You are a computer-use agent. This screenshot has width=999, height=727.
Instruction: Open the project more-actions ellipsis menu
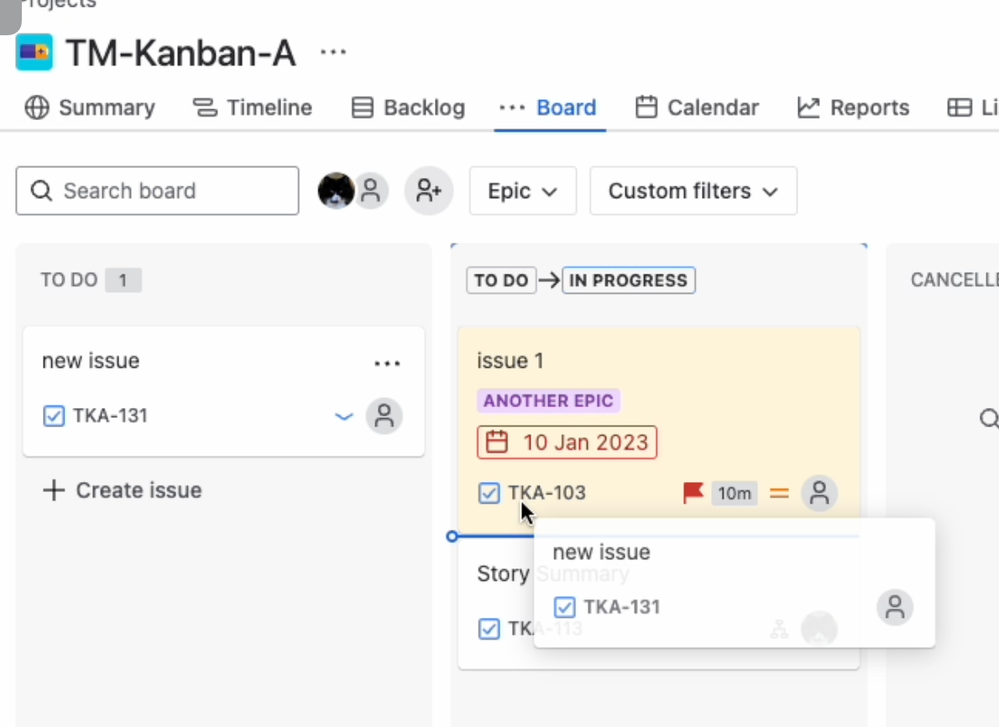click(x=333, y=52)
